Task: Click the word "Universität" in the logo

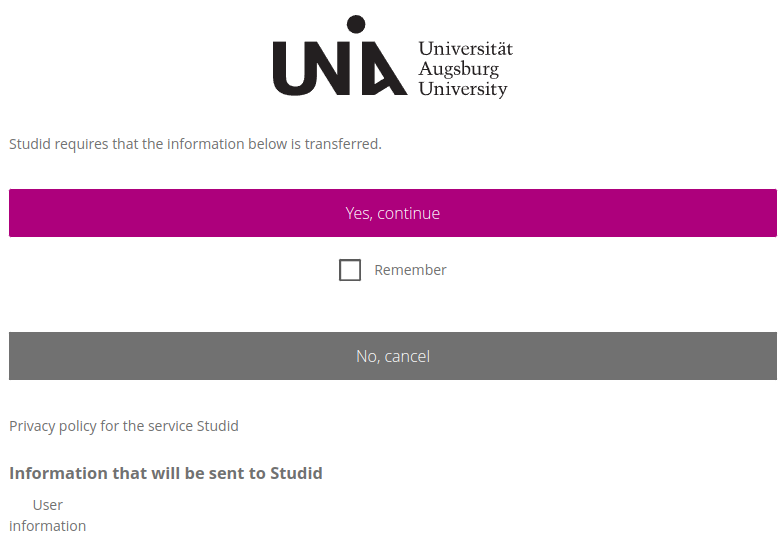Action: pos(465,49)
